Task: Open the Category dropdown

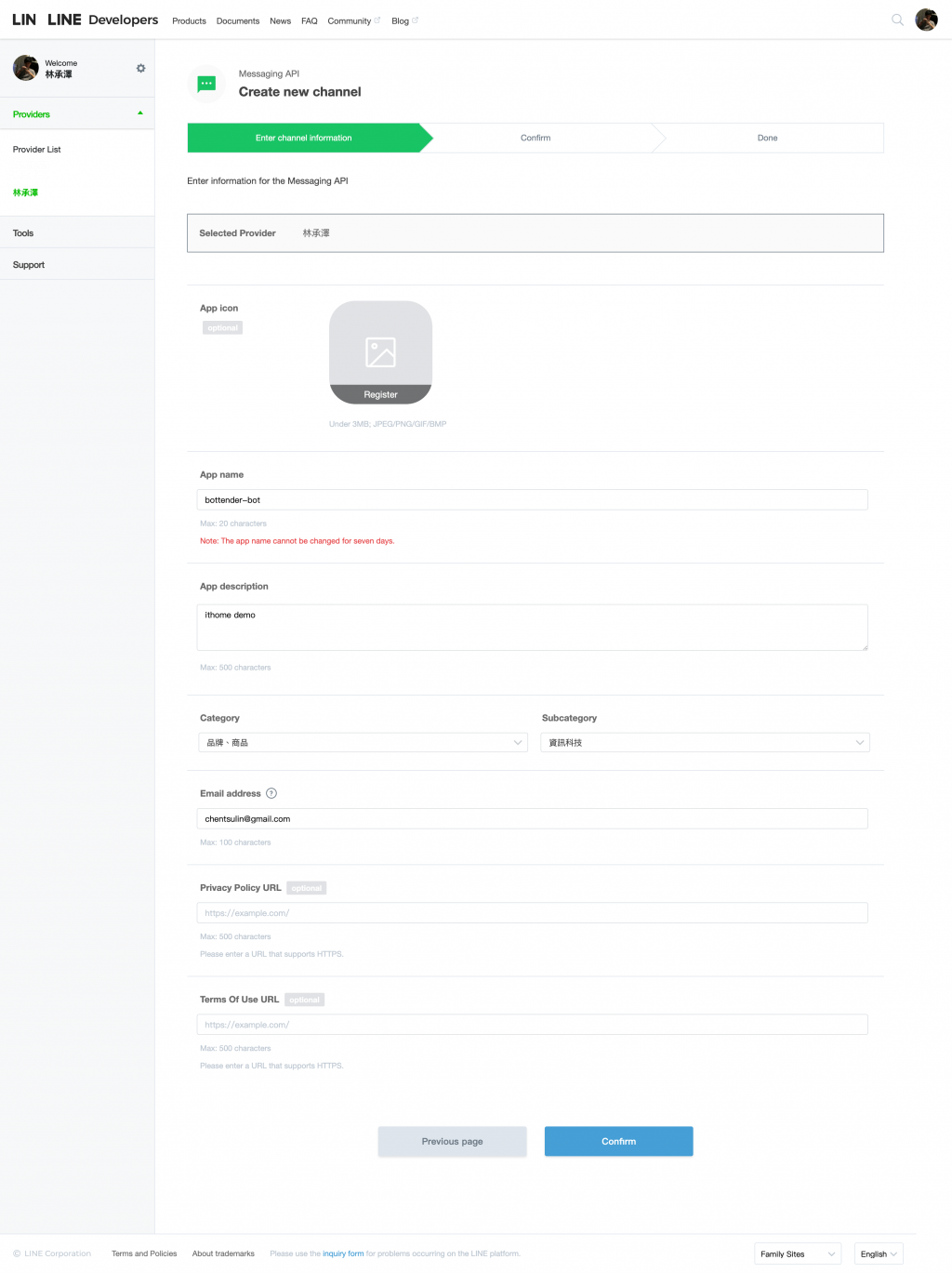Action: click(x=363, y=742)
